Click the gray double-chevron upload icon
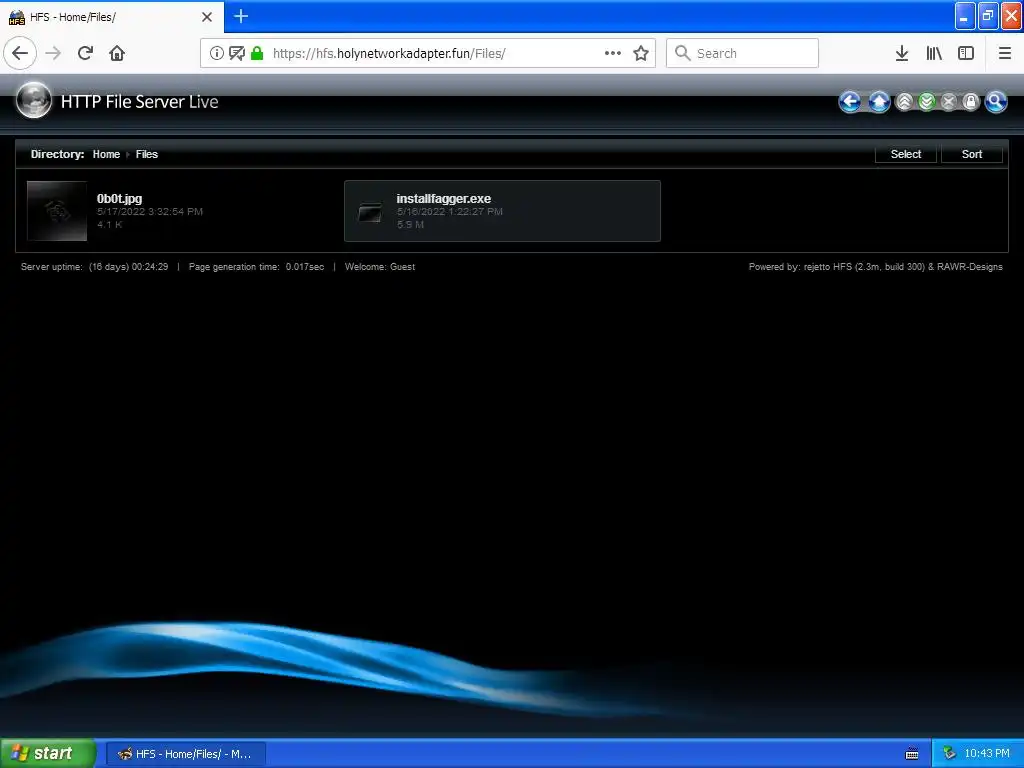Image resolution: width=1024 pixels, height=768 pixels. [904, 102]
